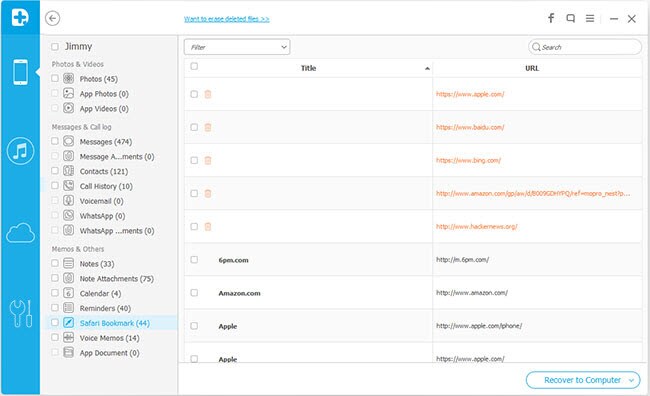Click the 'Want to erase deleted files' link

227,19
